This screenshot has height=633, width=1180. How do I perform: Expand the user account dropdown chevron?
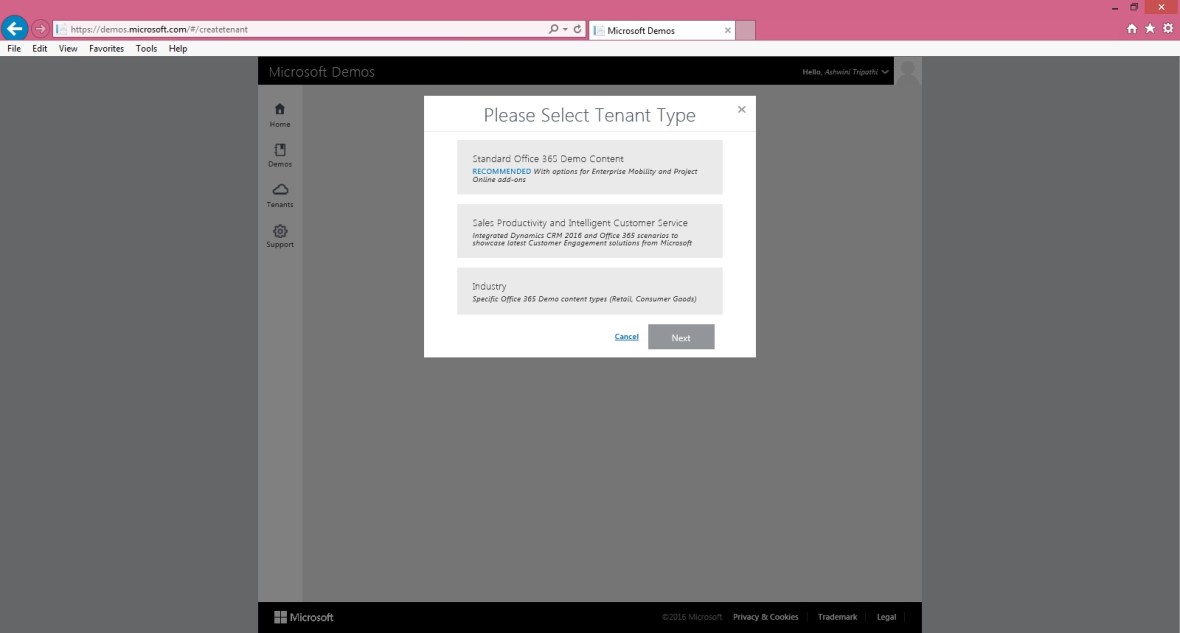click(885, 73)
